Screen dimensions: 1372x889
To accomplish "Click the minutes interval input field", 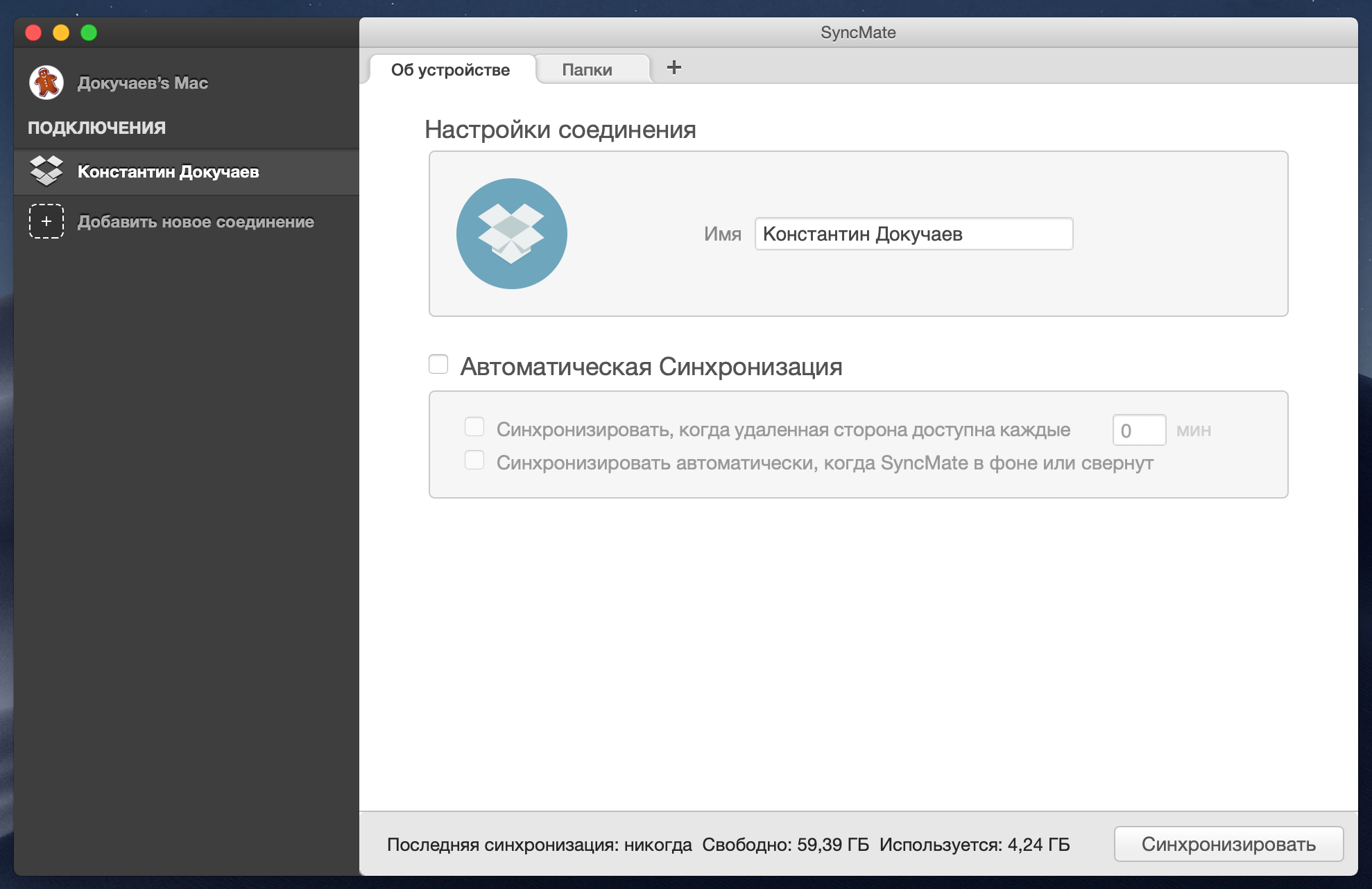I will click(x=1138, y=430).
